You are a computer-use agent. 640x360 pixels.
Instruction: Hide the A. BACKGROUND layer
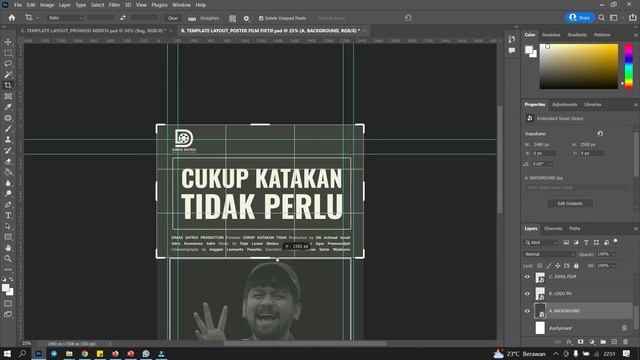[527, 311]
